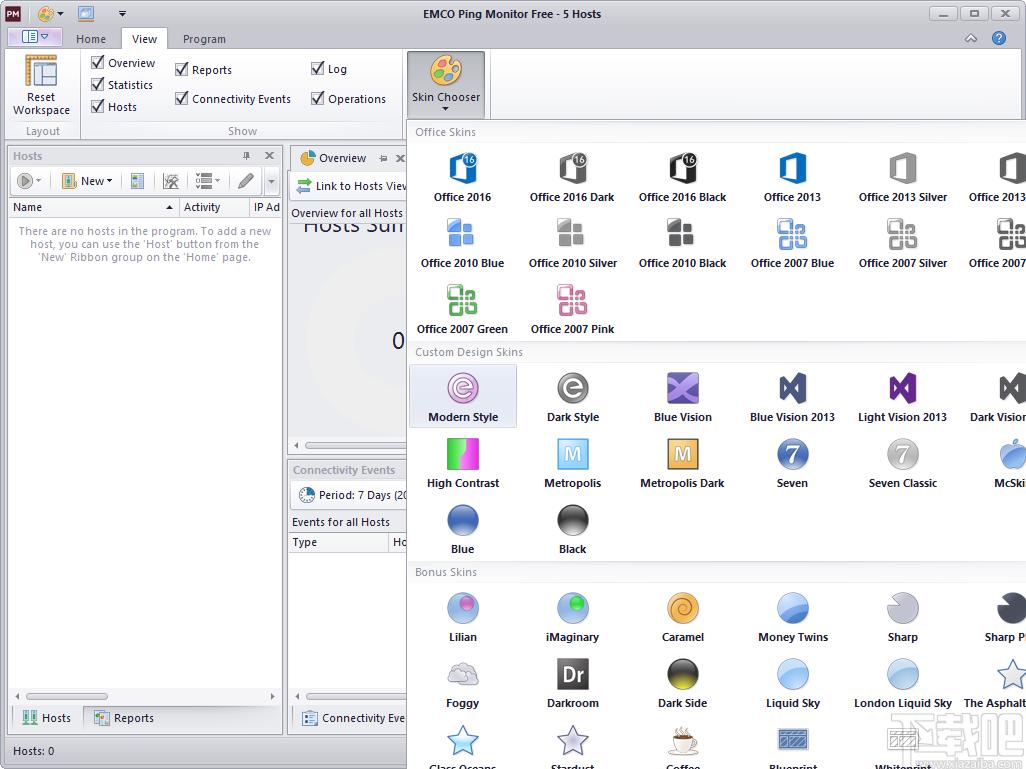Toggle the Hosts checkbox in ribbon
1026x769 pixels.
(x=98, y=106)
